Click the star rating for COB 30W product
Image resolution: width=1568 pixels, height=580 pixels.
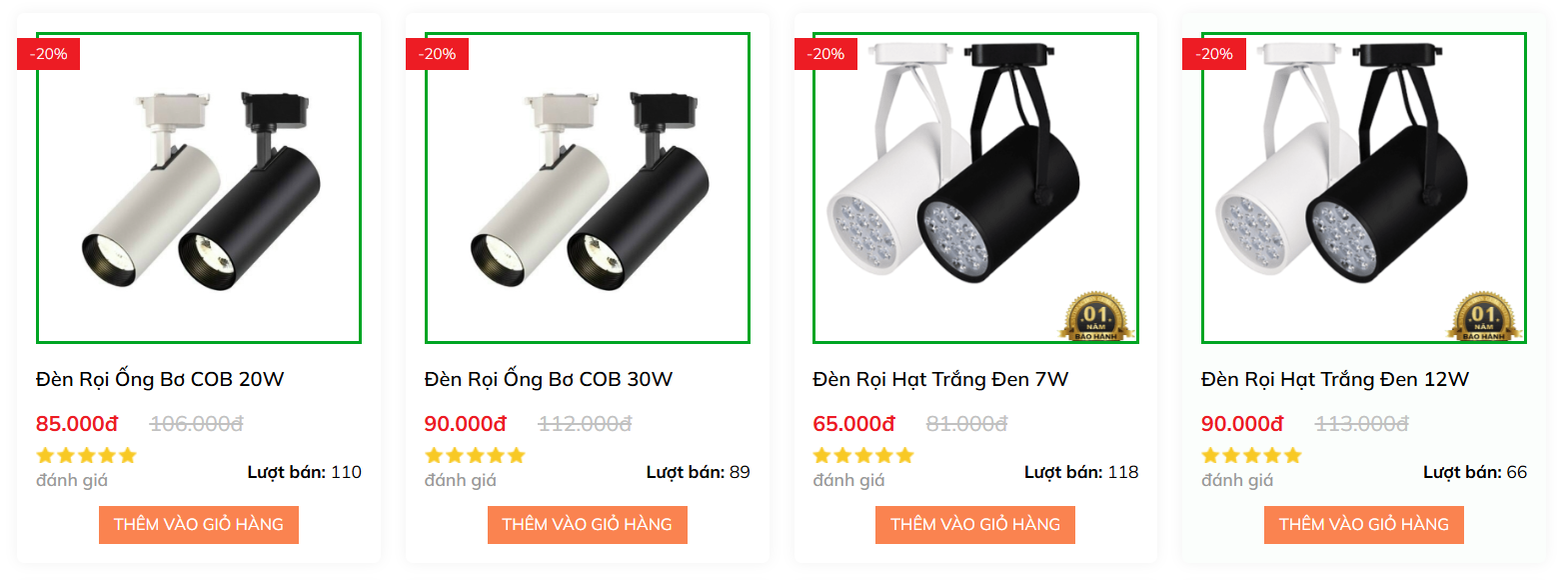pos(475,456)
